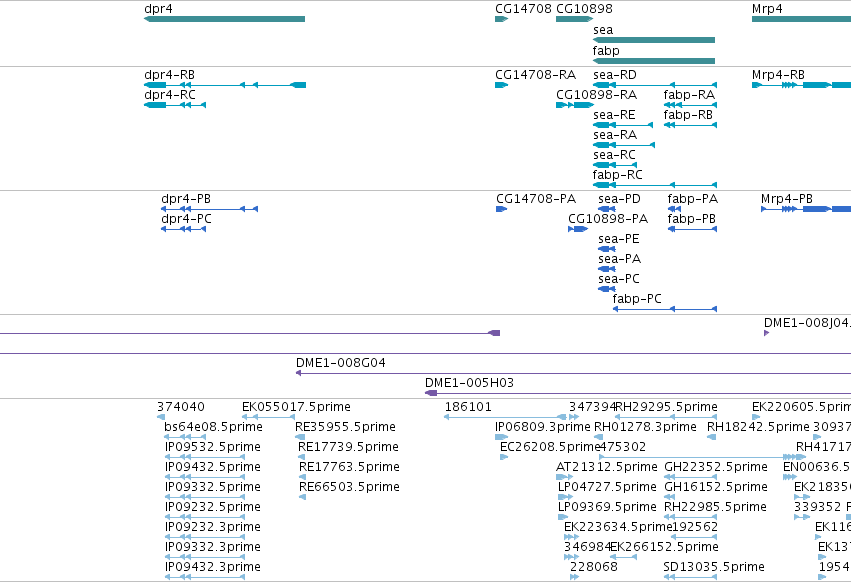Select EST RE17739.5prime

pyautogui.click(x=301, y=457)
